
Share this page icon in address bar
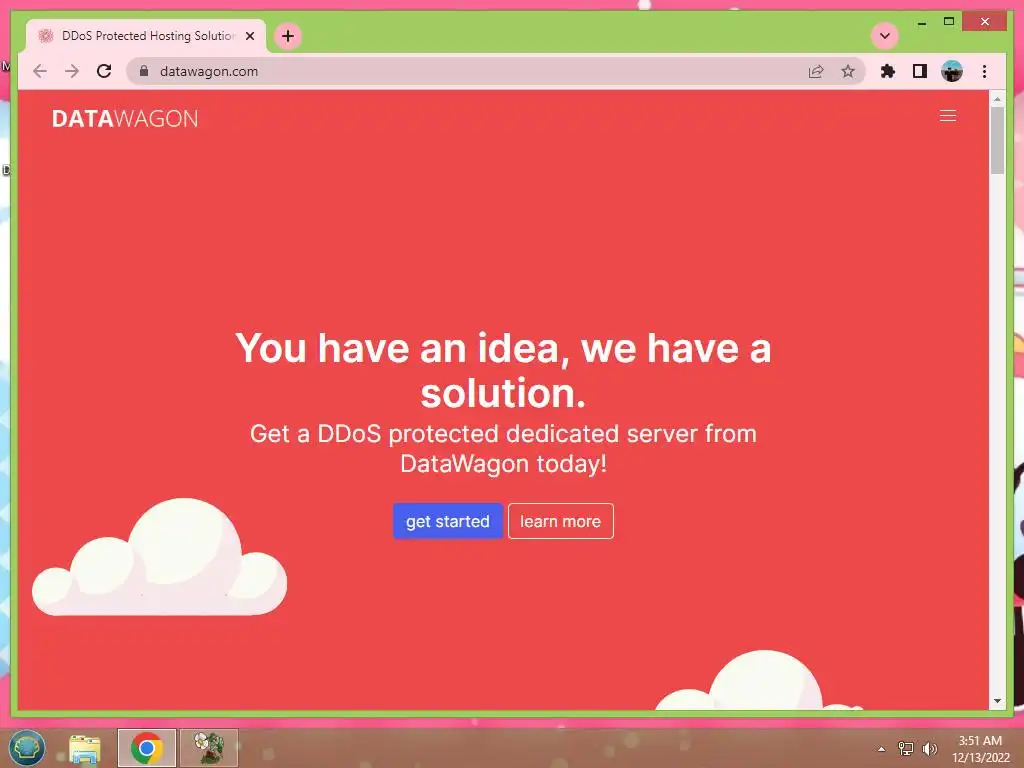816,71
